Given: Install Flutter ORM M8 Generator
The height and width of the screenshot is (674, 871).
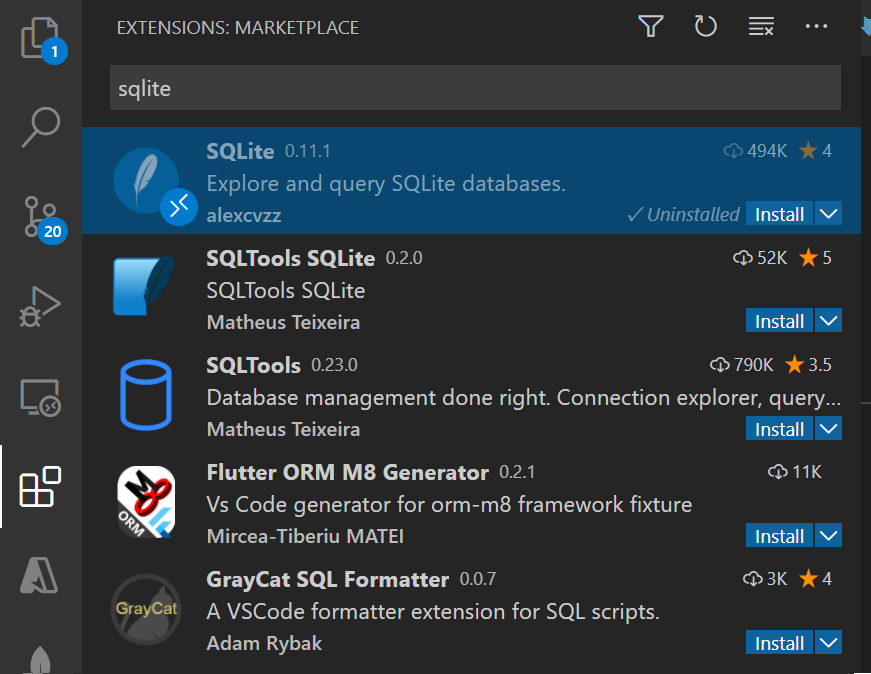Looking at the screenshot, I should coord(779,536).
